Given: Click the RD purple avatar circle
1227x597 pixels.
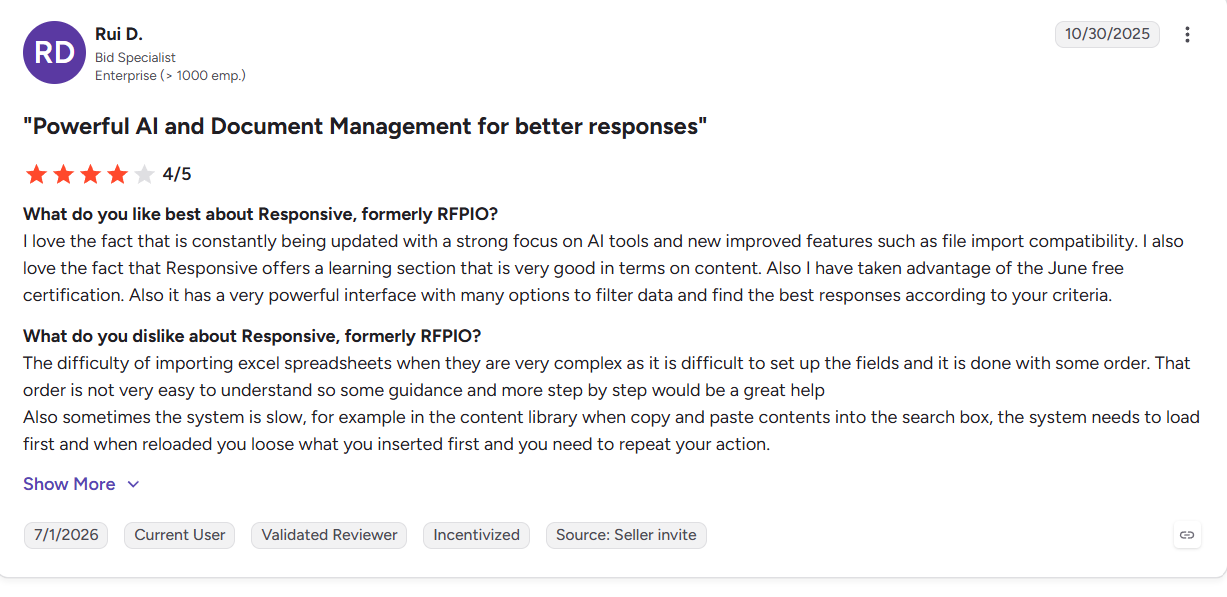Looking at the screenshot, I should click(x=54, y=52).
